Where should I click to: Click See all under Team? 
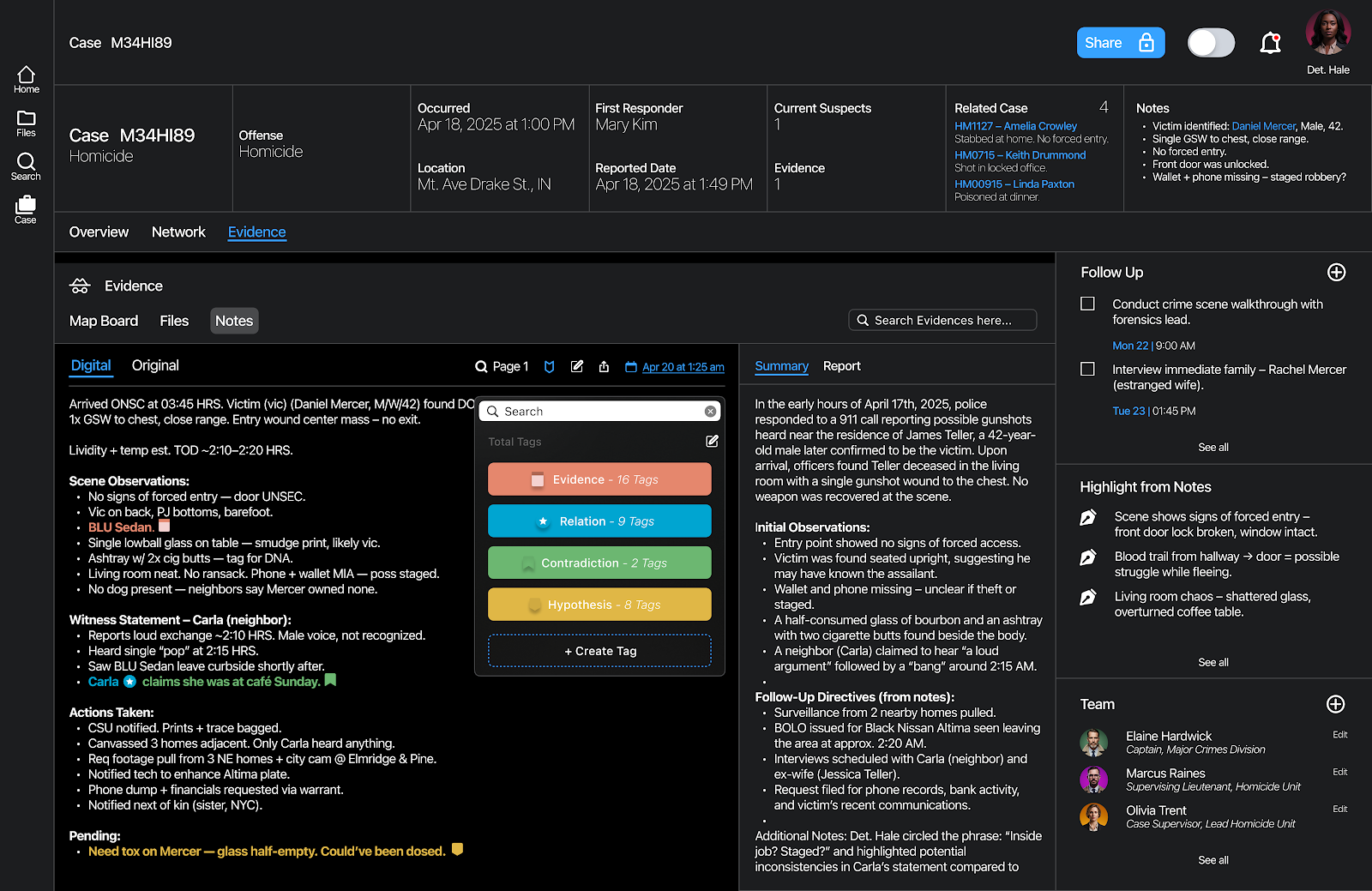tap(1213, 860)
